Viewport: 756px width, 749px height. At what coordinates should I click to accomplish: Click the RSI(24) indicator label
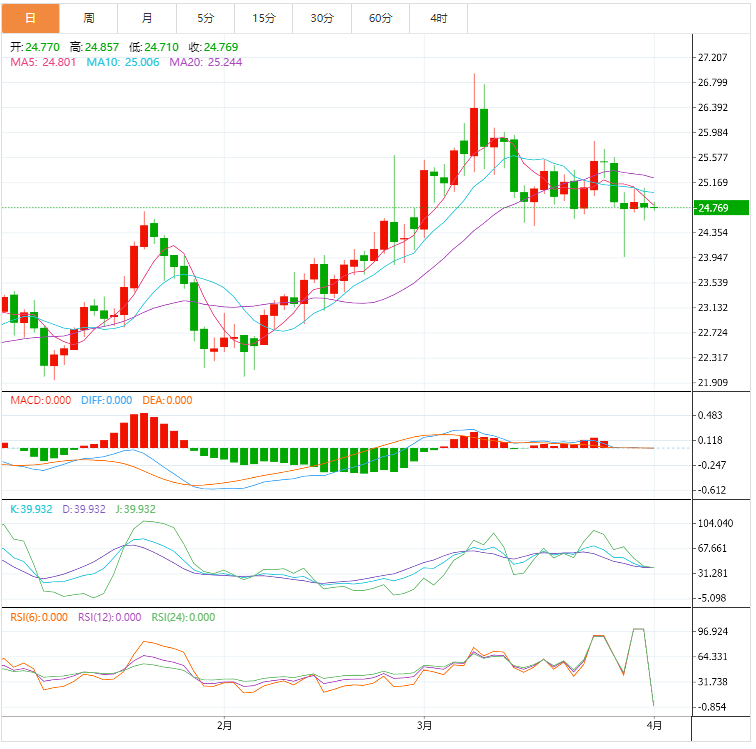(183, 617)
